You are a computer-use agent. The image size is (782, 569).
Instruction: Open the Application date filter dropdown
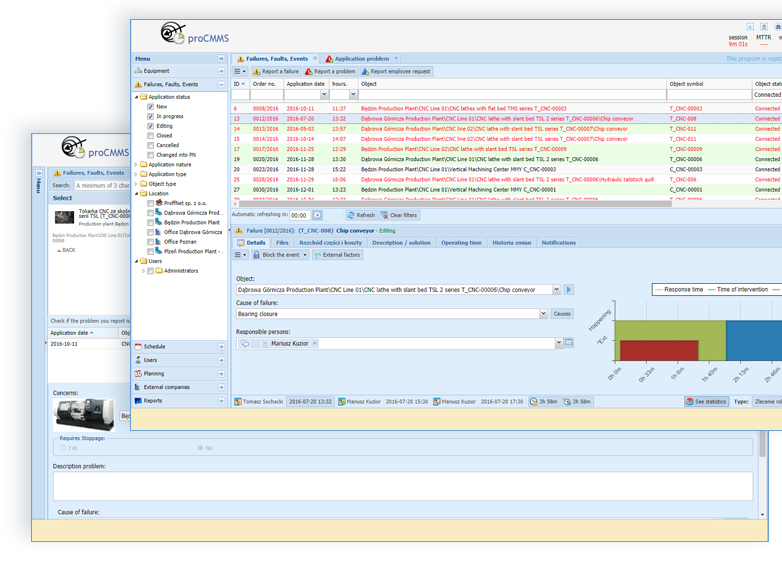(324, 94)
